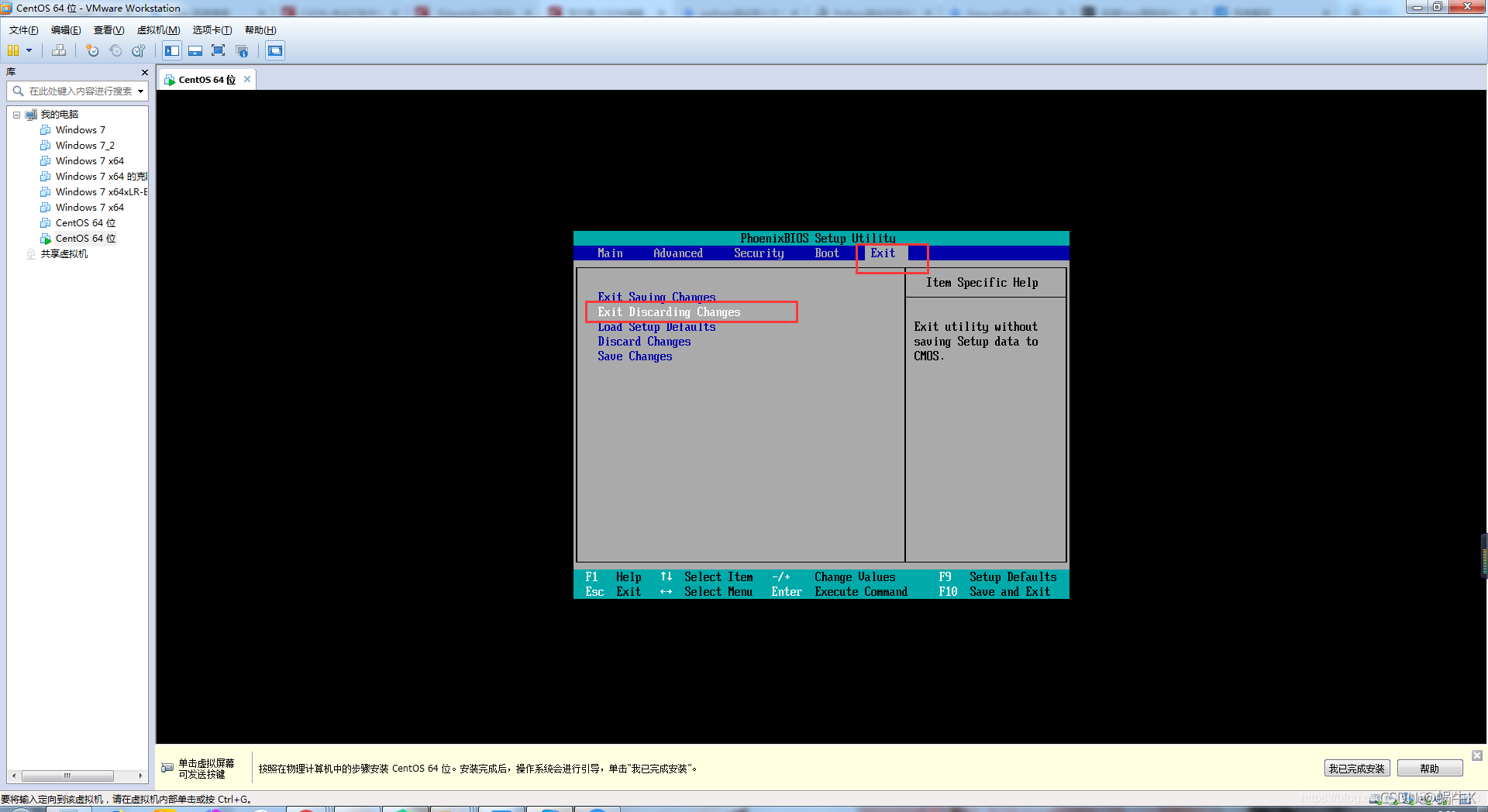Select 共享虚拟机 in the library tree
The height and width of the screenshot is (812, 1488).
pos(64,254)
